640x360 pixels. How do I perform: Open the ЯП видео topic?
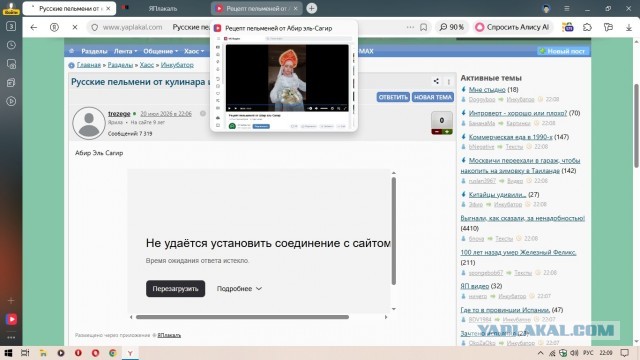click(x=474, y=286)
